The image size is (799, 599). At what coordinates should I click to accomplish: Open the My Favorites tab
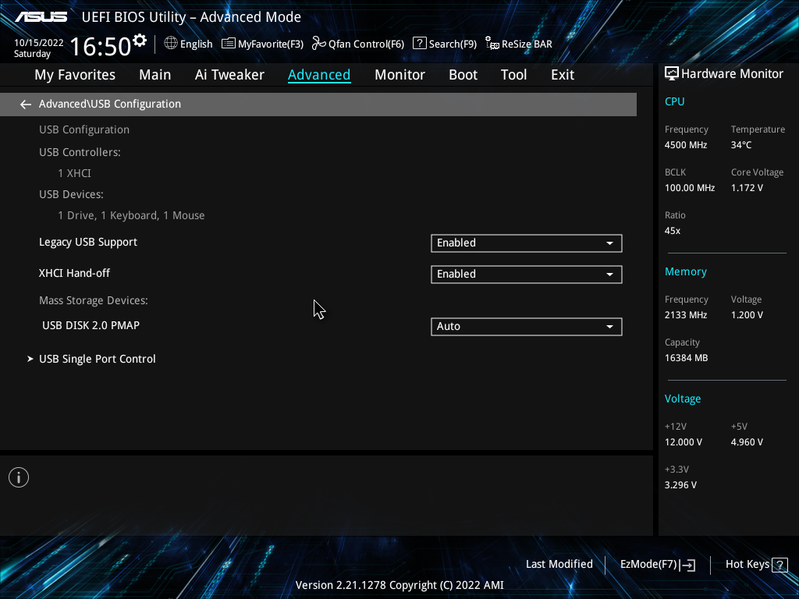[x=75, y=75]
